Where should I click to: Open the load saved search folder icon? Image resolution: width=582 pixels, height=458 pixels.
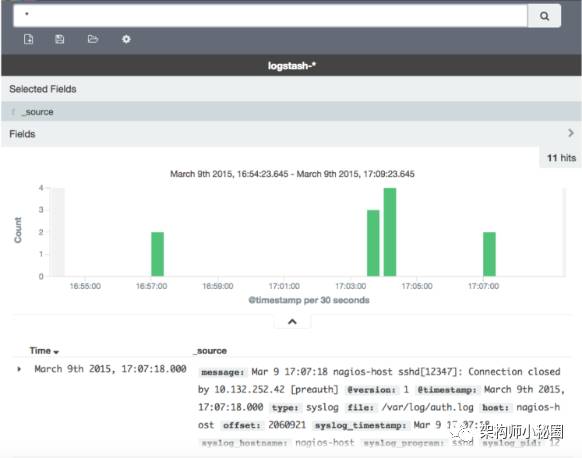(x=93, y=39)
